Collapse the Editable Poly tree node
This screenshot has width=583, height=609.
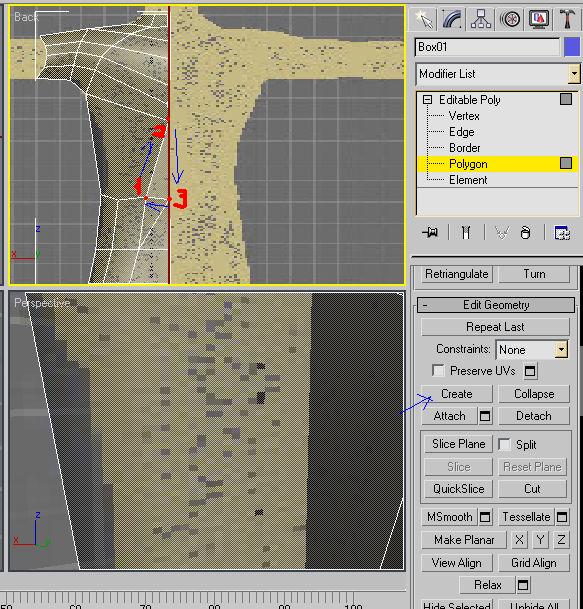[427, 100]
